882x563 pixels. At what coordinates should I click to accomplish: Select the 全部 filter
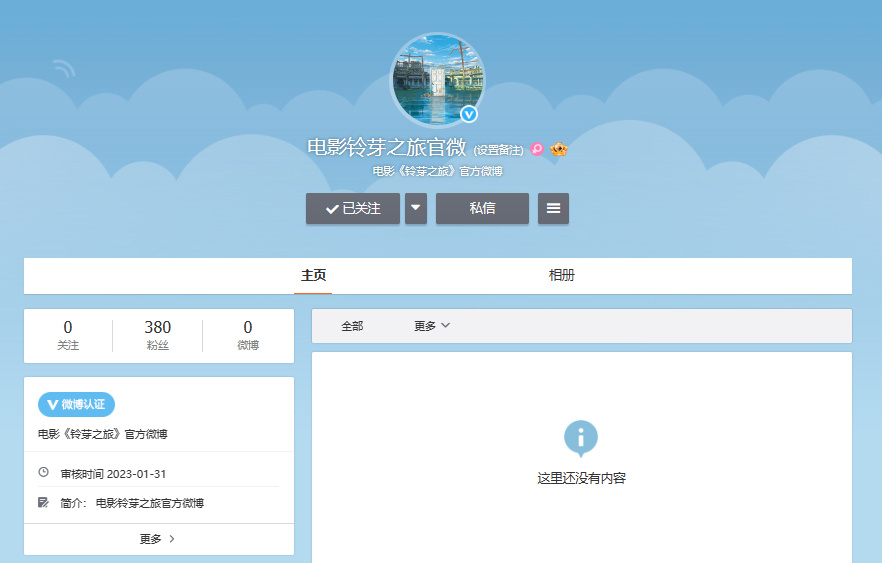(352, 326)
